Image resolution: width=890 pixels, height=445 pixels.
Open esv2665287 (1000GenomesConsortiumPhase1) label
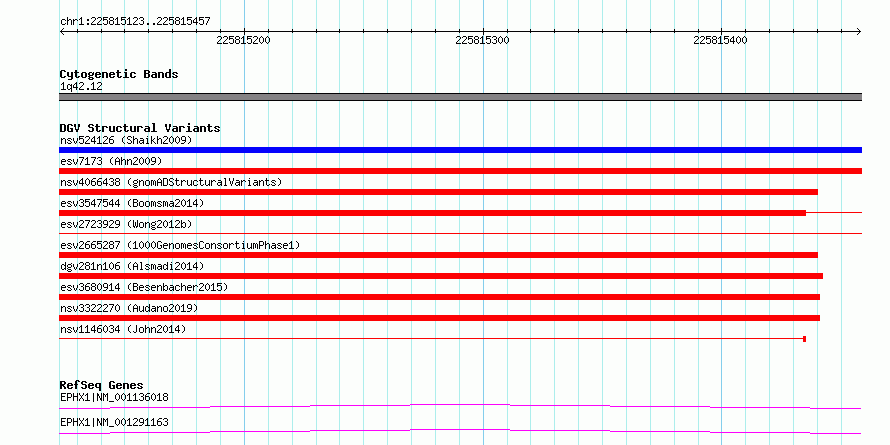(180, 245)
